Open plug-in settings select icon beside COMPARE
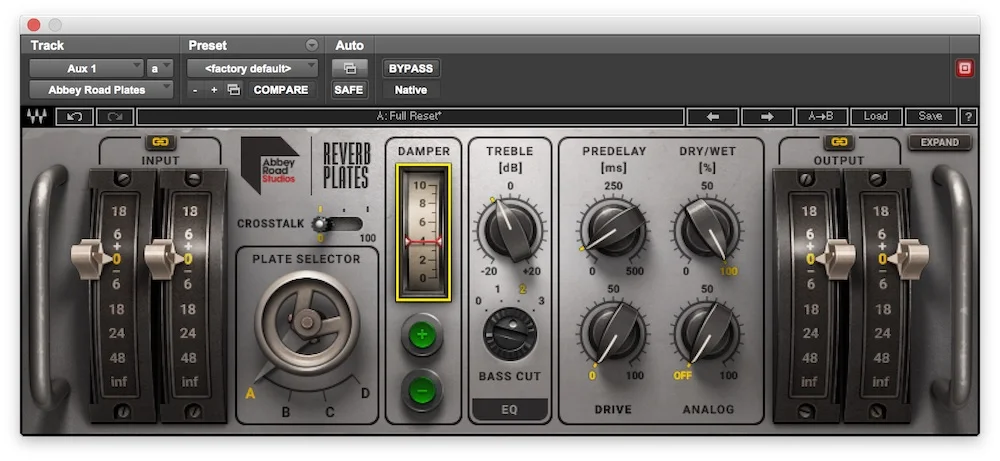Image resolution: width=1000 pixels, height=461 pixels. tap(234, 90)
